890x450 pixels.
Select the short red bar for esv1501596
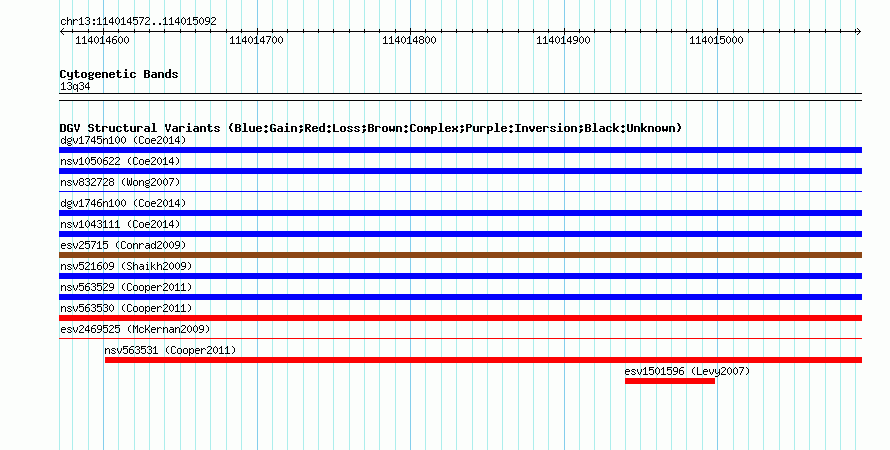670,381
